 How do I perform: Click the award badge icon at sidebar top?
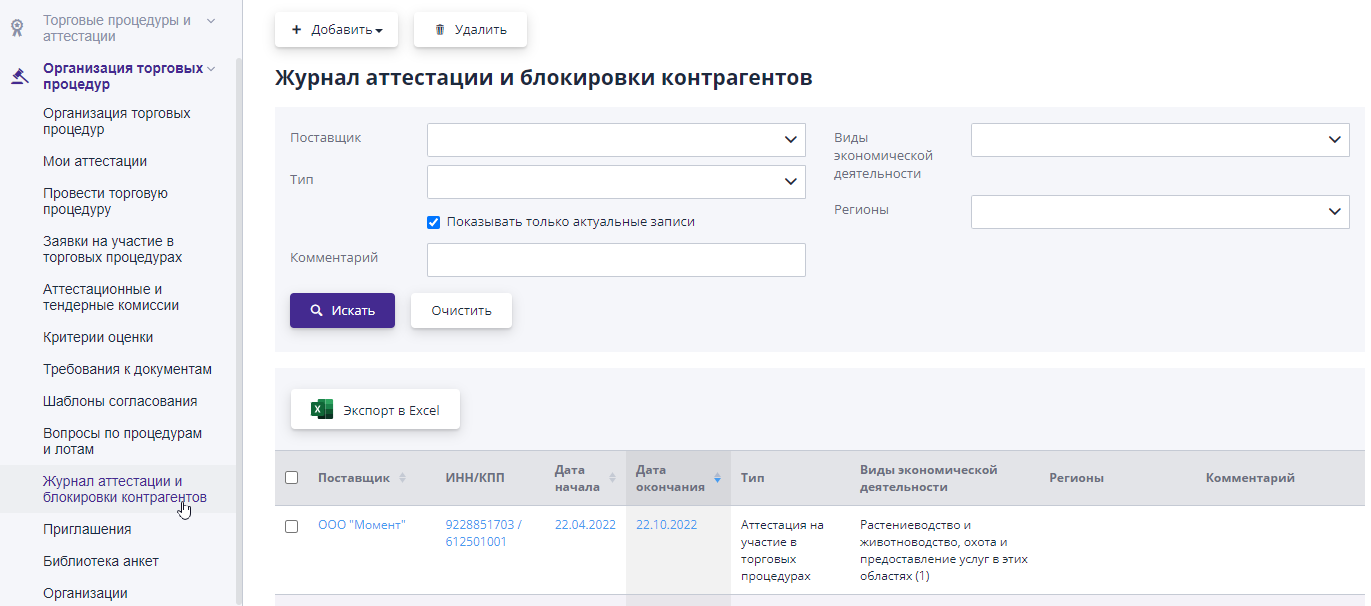(16, 28)
